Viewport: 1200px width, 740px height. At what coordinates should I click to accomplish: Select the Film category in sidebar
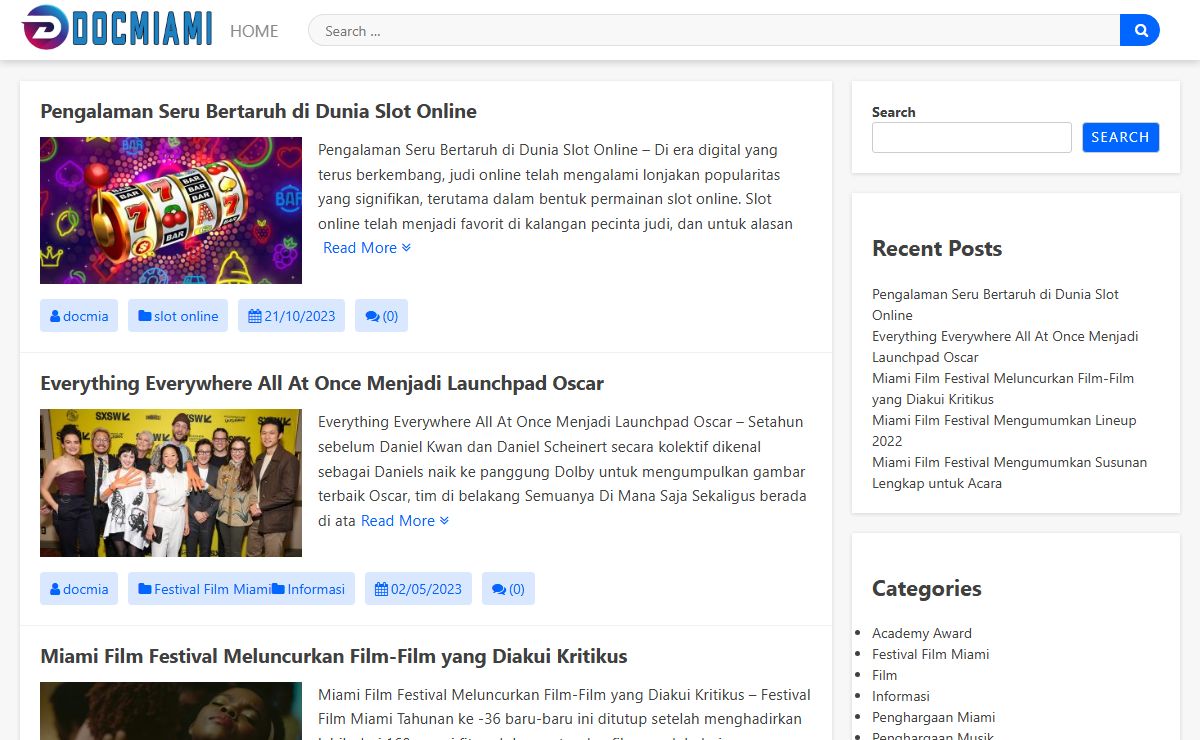pyautogui.click(x=885, y=675)
